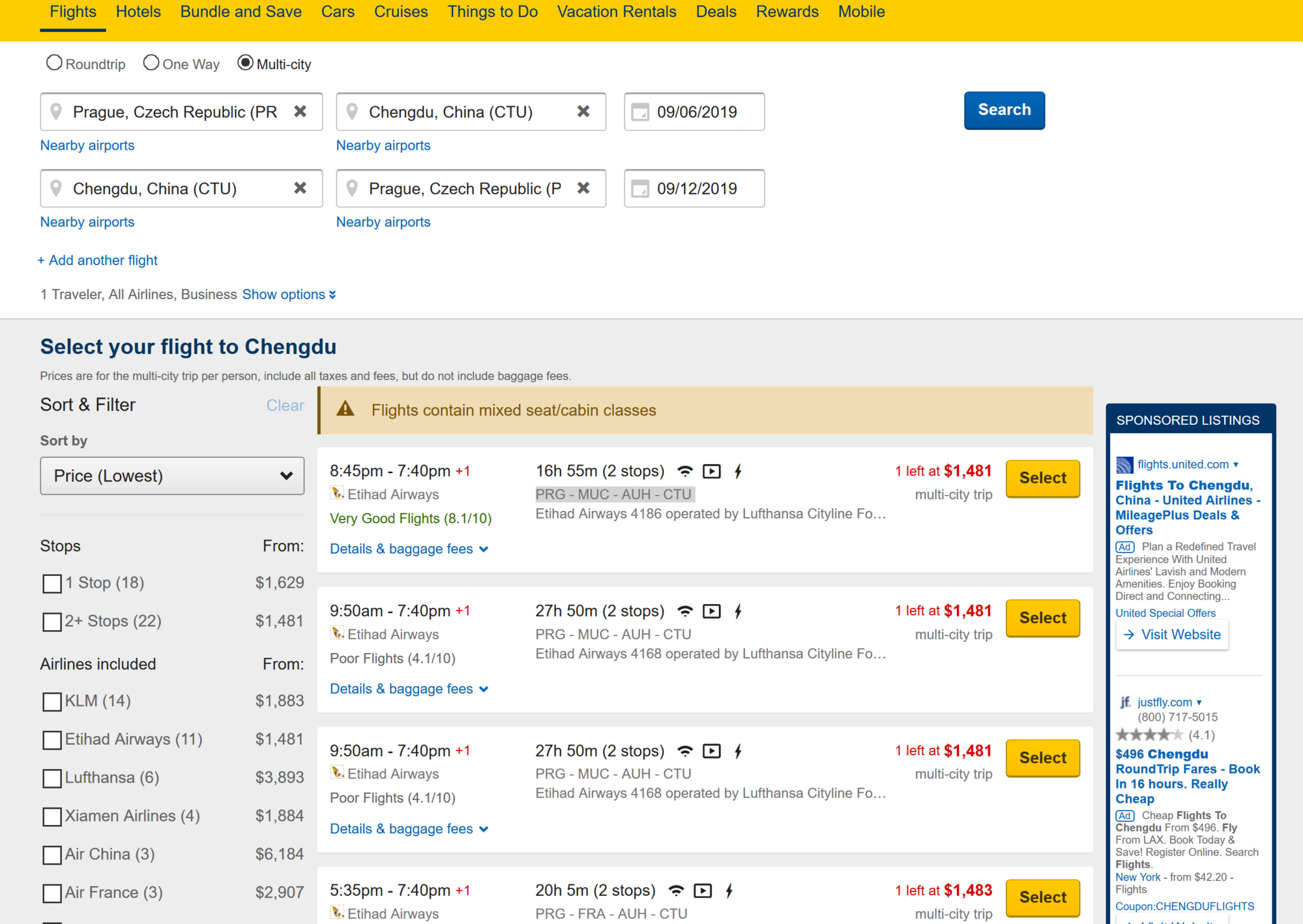Clear first Chengdu destination with X icon
Image resolution: width=1303 pixels, height=924 pixels.
[583, 111]
